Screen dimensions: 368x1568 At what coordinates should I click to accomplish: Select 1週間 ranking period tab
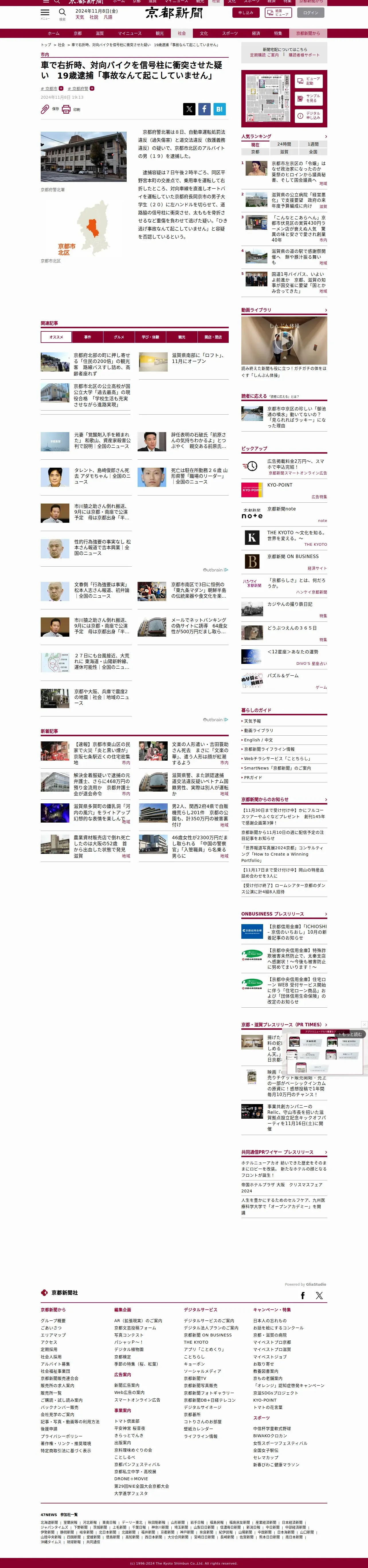[313, 145]
